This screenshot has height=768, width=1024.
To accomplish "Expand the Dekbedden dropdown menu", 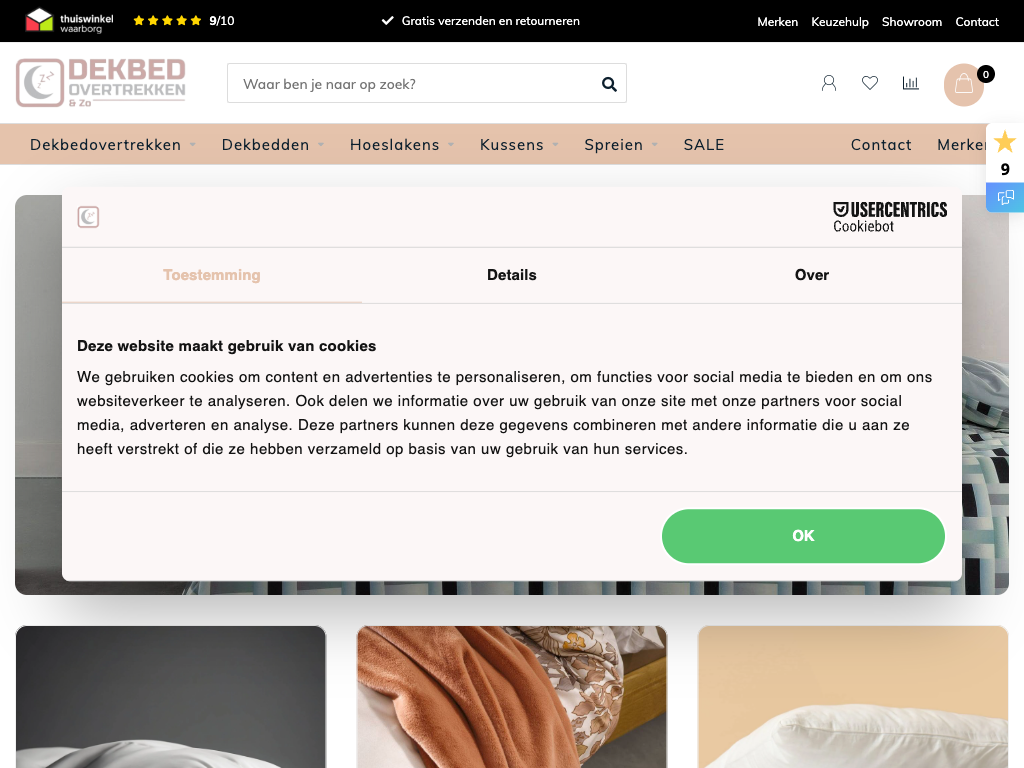I will click(273, 144).
